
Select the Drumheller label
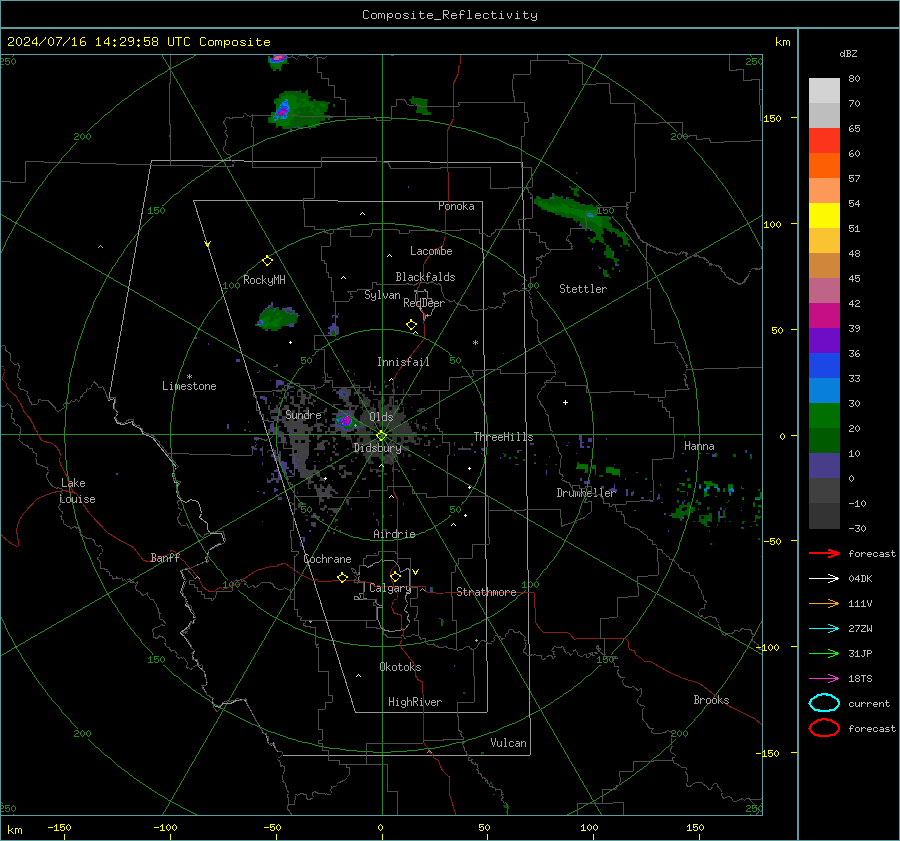(x=586, y=493)
